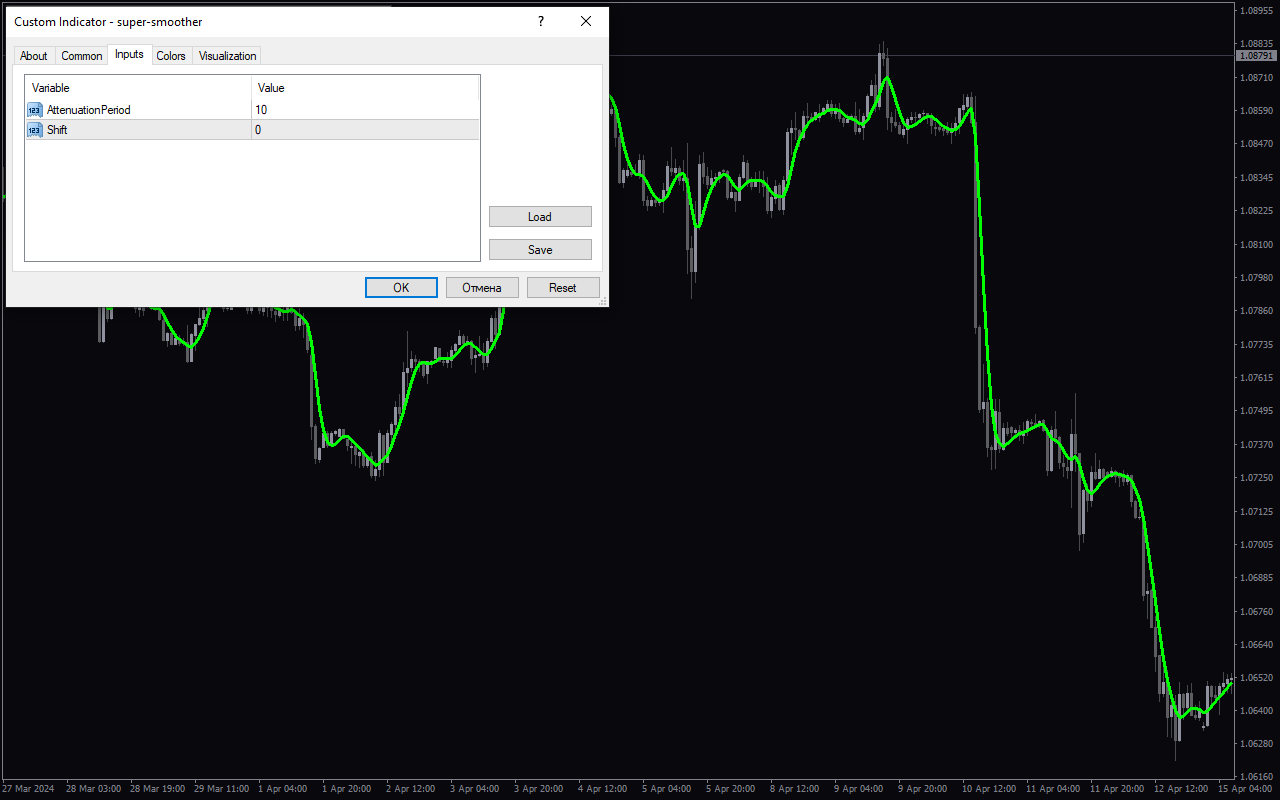Click the 1.07005 price scale label
Viewport: 1280px width, 800px height.
(1255, 545)
